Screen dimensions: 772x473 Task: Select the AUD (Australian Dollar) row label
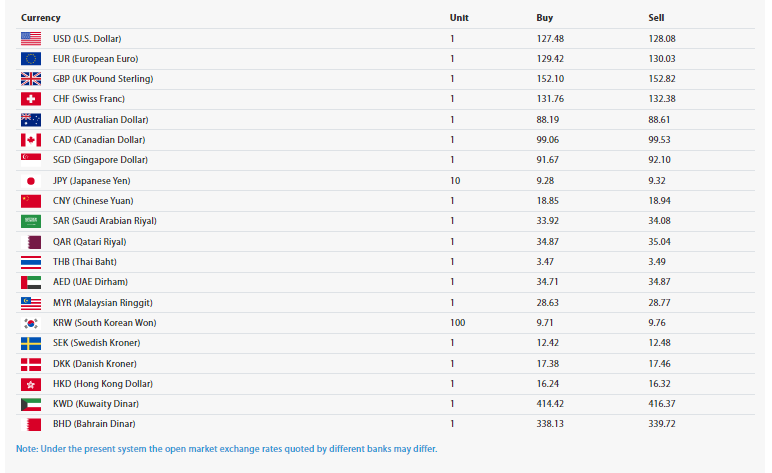[98, 120]
